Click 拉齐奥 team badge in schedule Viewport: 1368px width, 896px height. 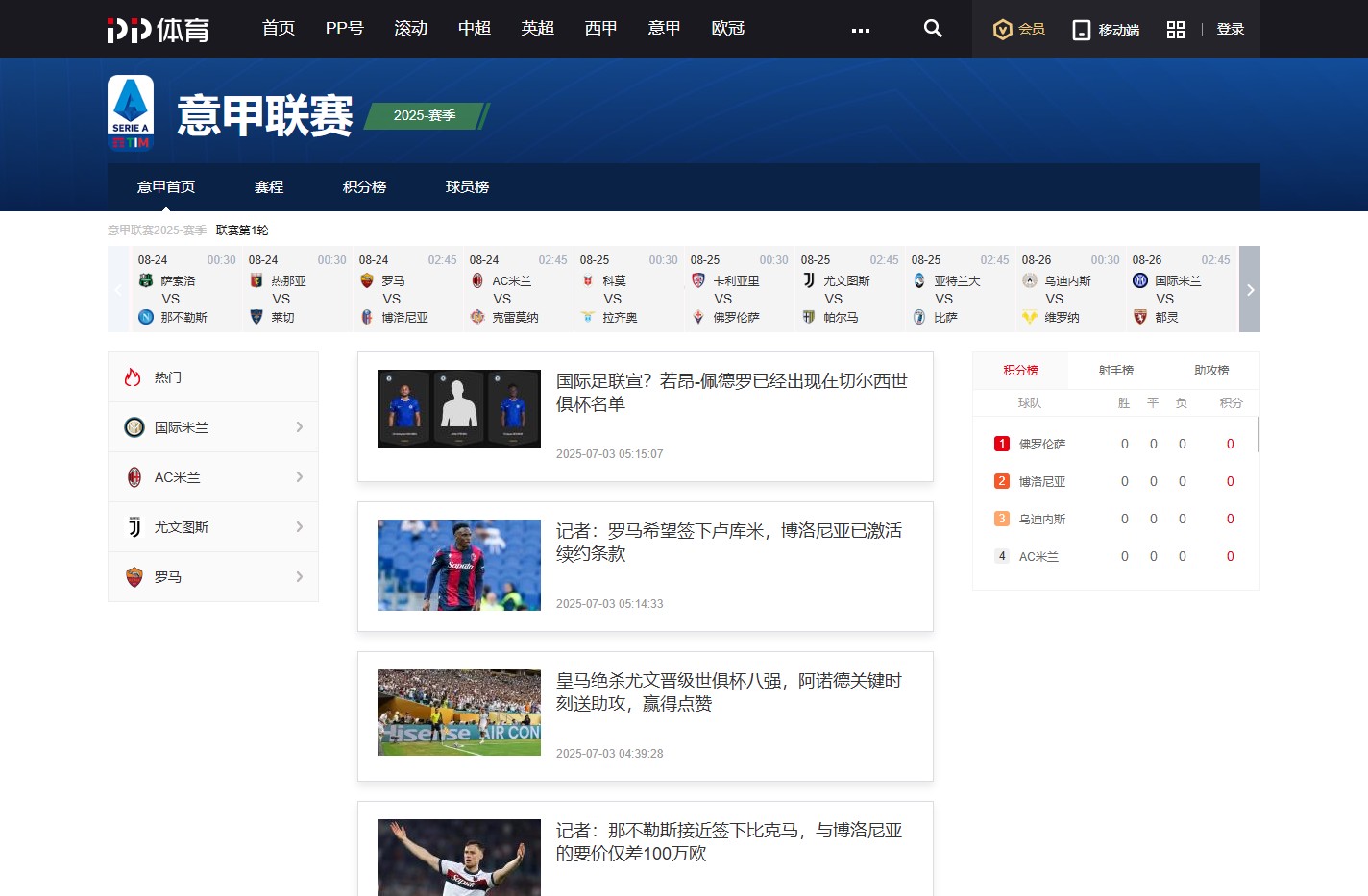click(588, 317)
